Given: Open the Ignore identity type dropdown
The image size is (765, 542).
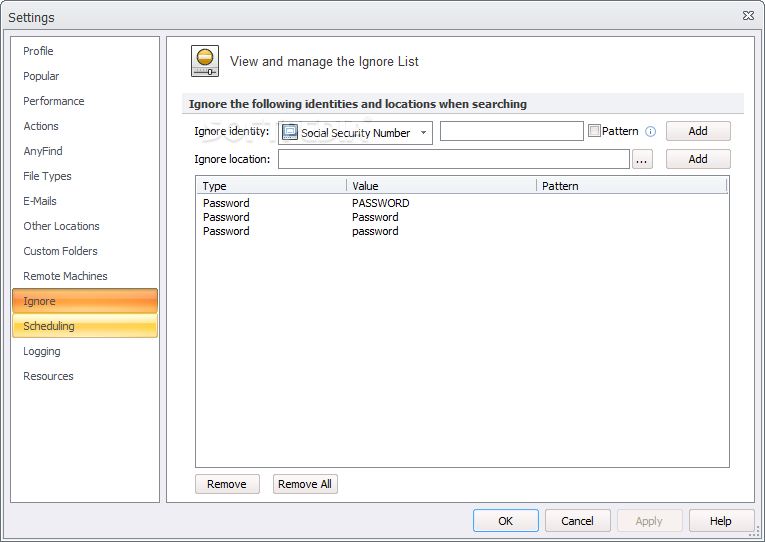Looking at the screenshot, I should click(355, 133).
